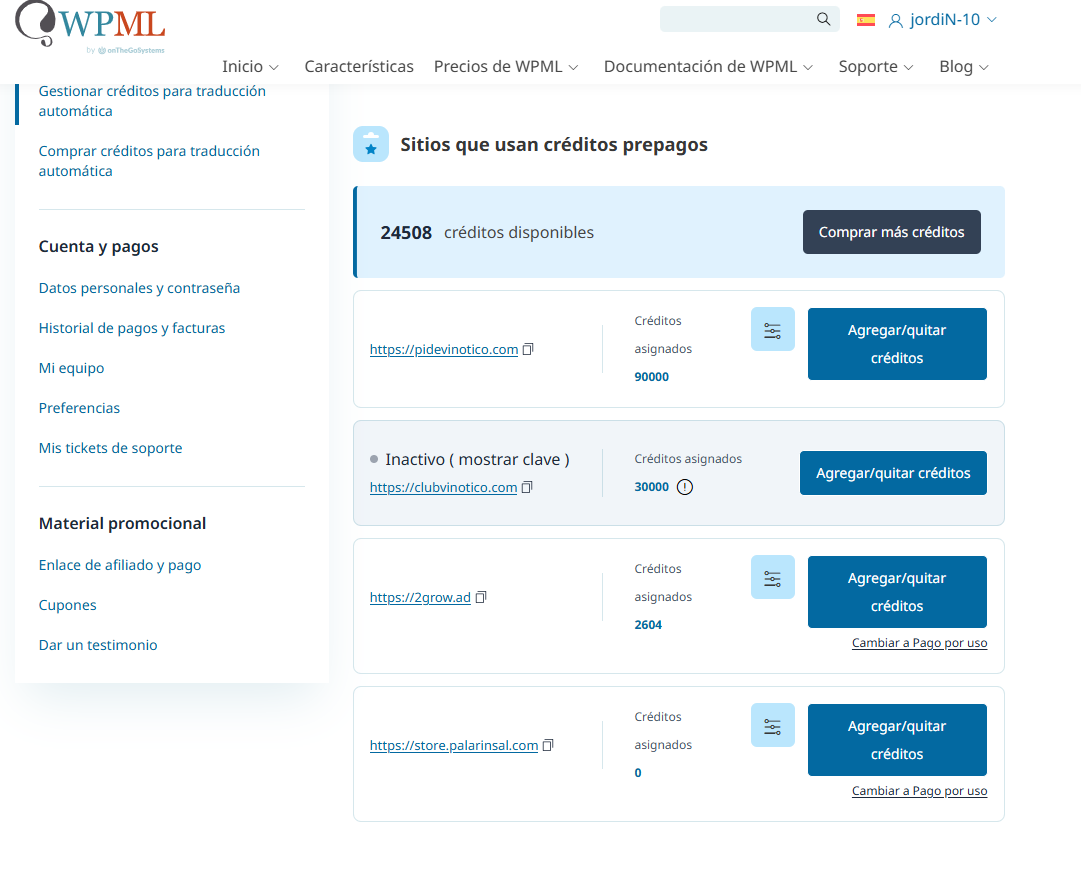
Task: Click the Sitios que usan créditos prepagos heading
Action: 554,145
